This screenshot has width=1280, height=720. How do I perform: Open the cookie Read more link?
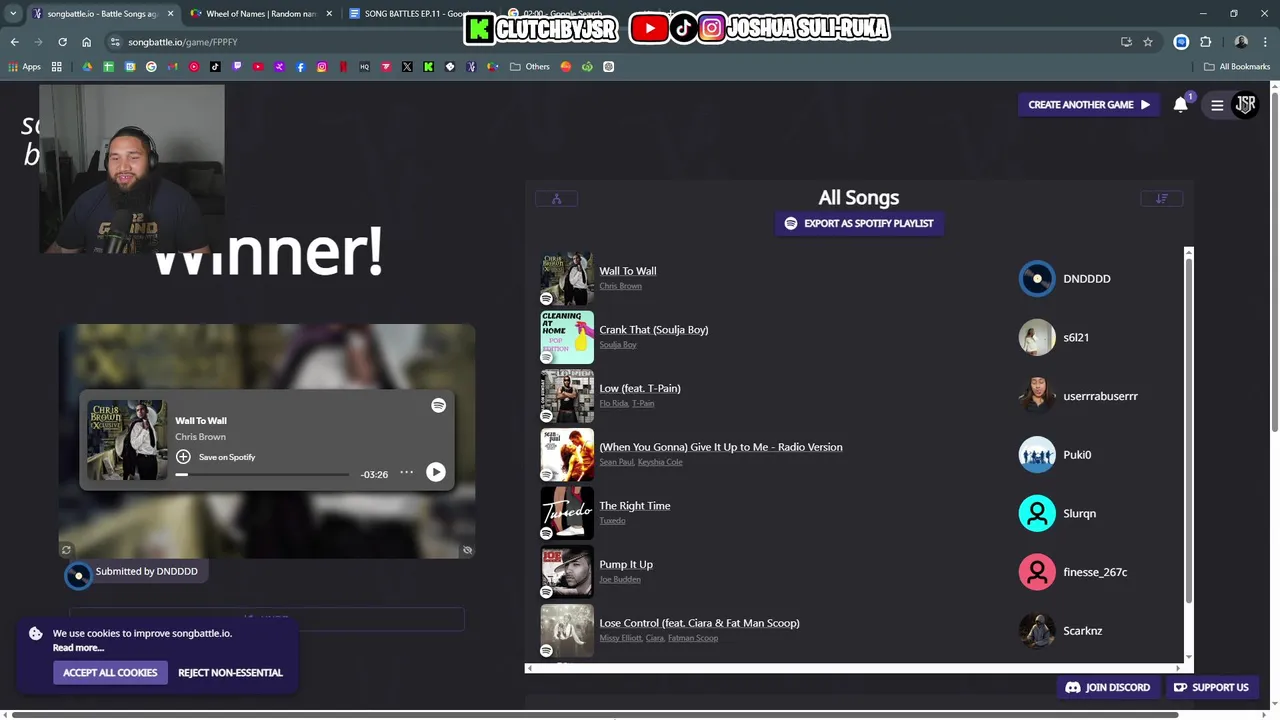click(x=78, y=648)
